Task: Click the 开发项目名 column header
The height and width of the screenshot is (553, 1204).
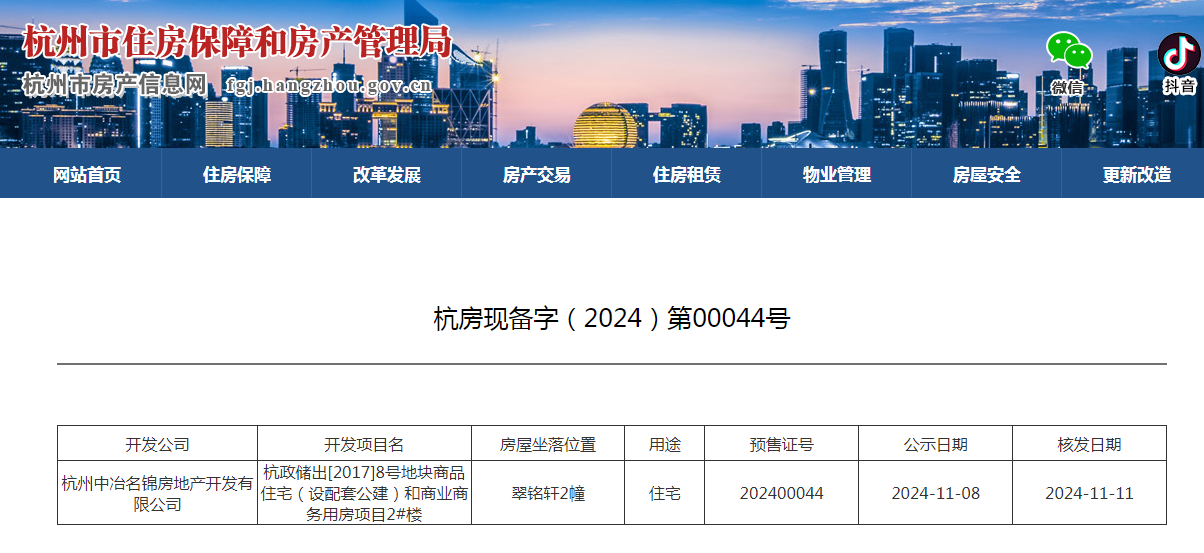Action: pyautogui.click(x=364, y=444)
